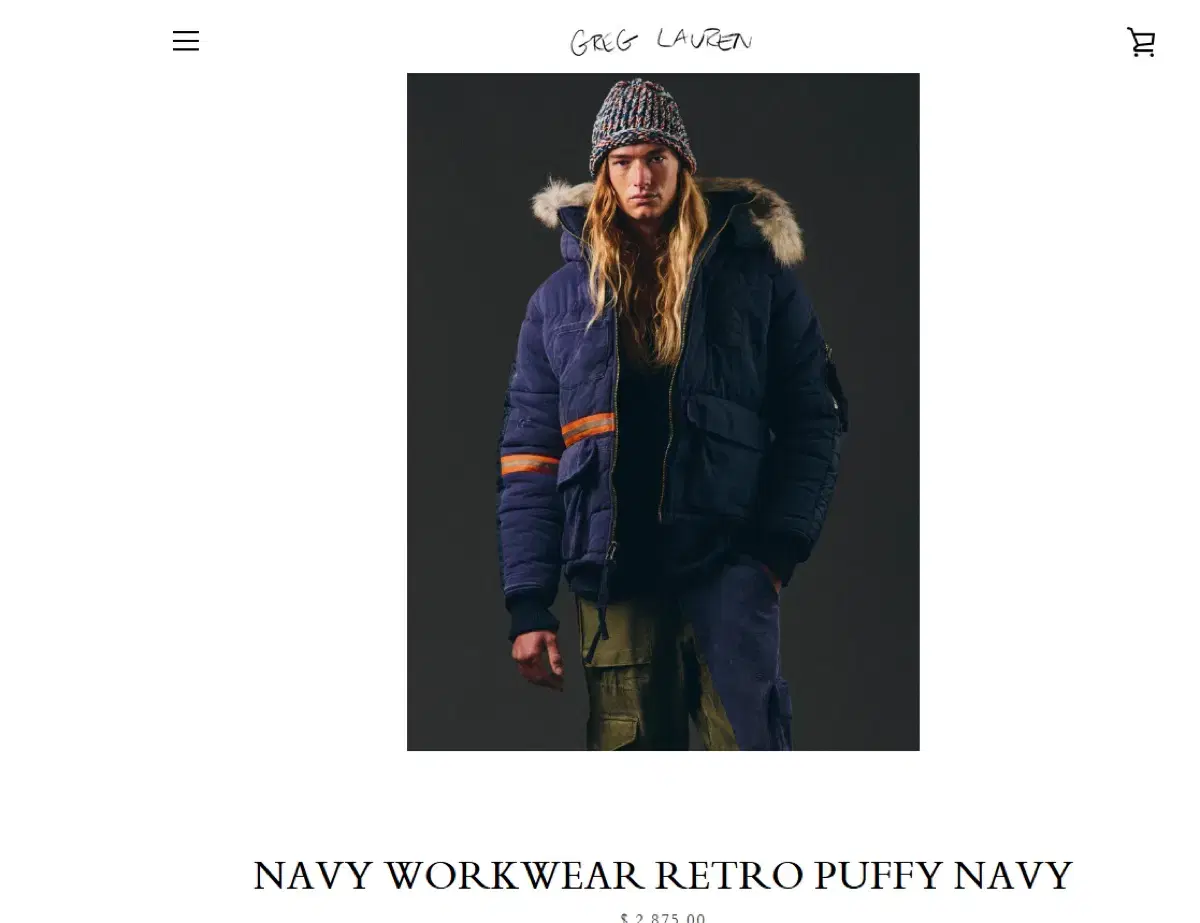Open the shopping cart
Viewport: 1200px width, 923px height.
(1141, 42)
